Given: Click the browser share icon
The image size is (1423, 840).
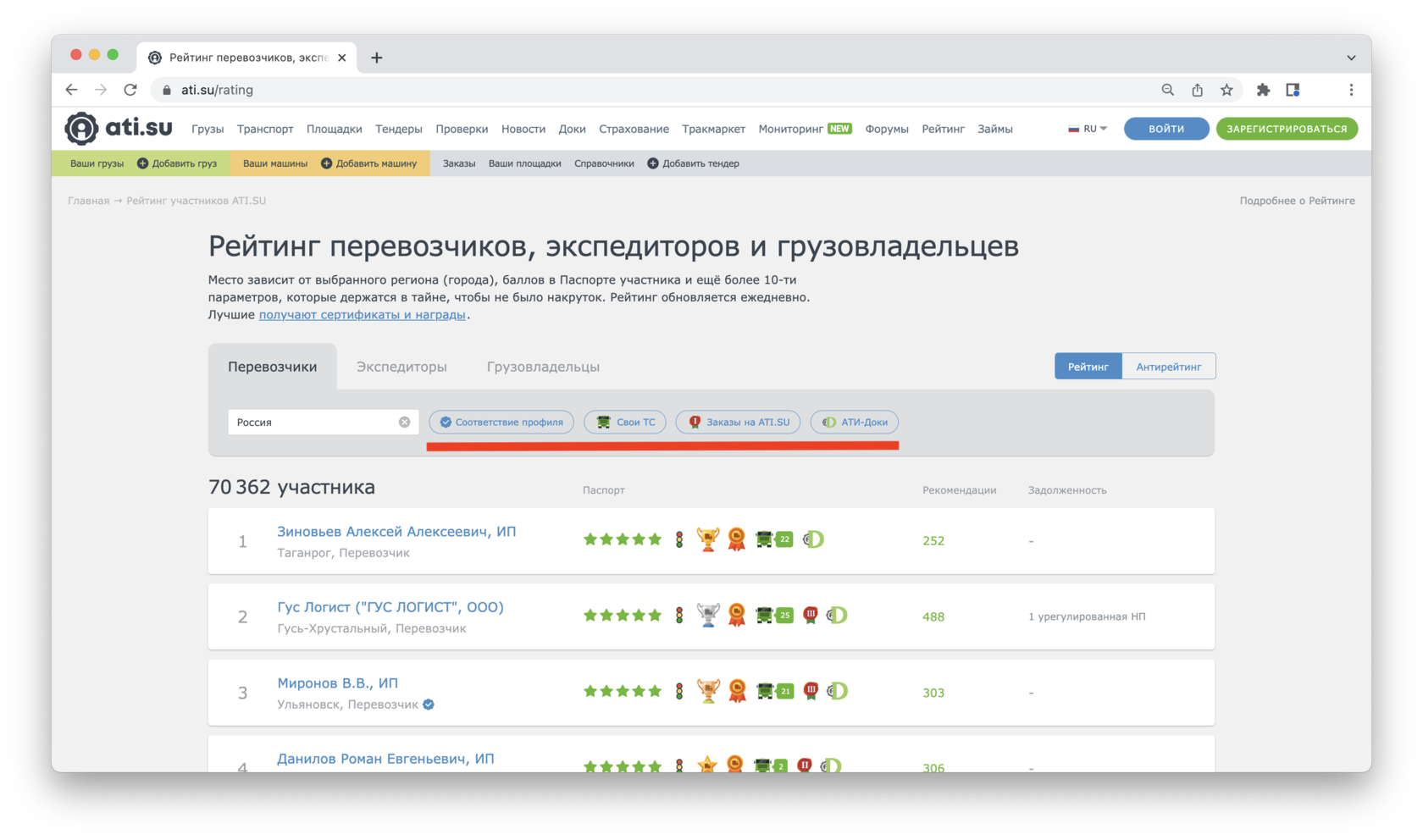Looking at the screenshot, I should (x=1197, y=90).
